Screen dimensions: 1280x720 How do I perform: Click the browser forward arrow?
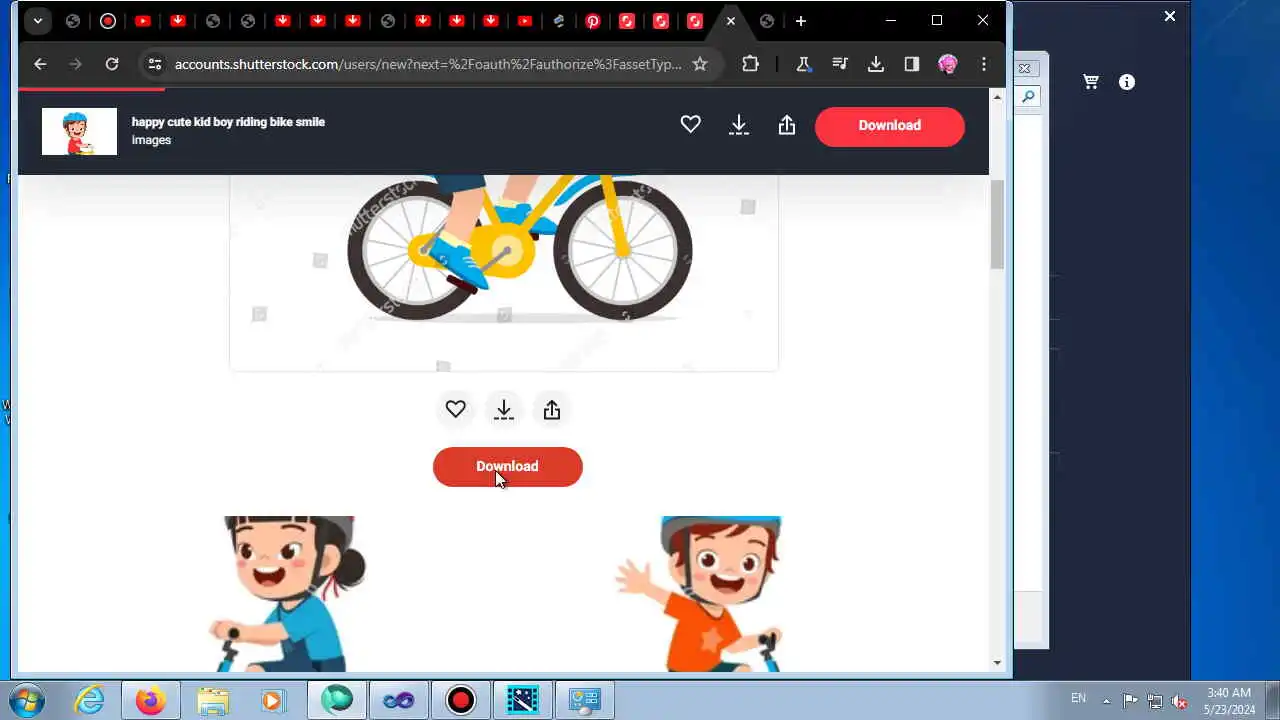point(75,64)
